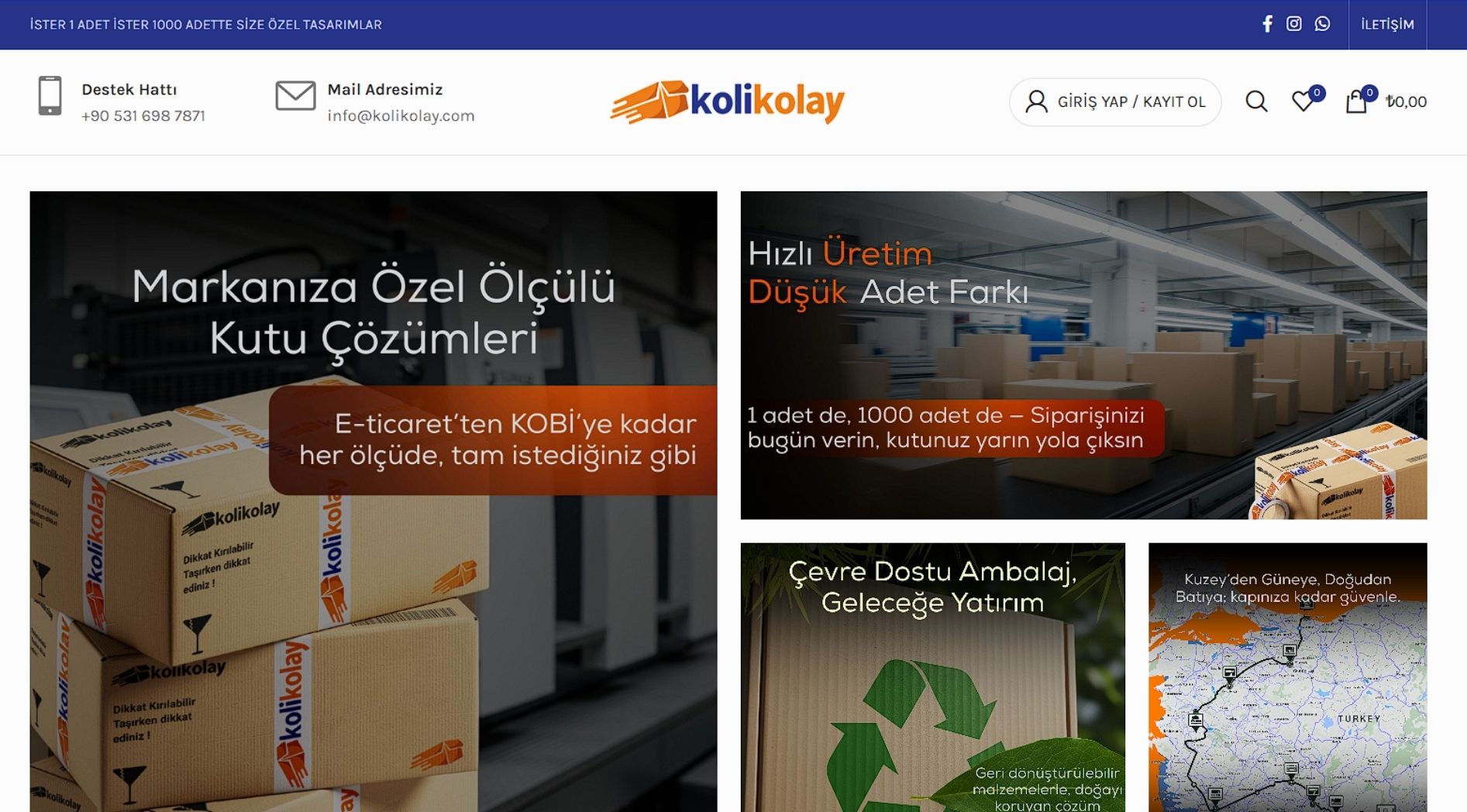
Task: Click the cart total ₺0,00
Action: pos(1407,101)
